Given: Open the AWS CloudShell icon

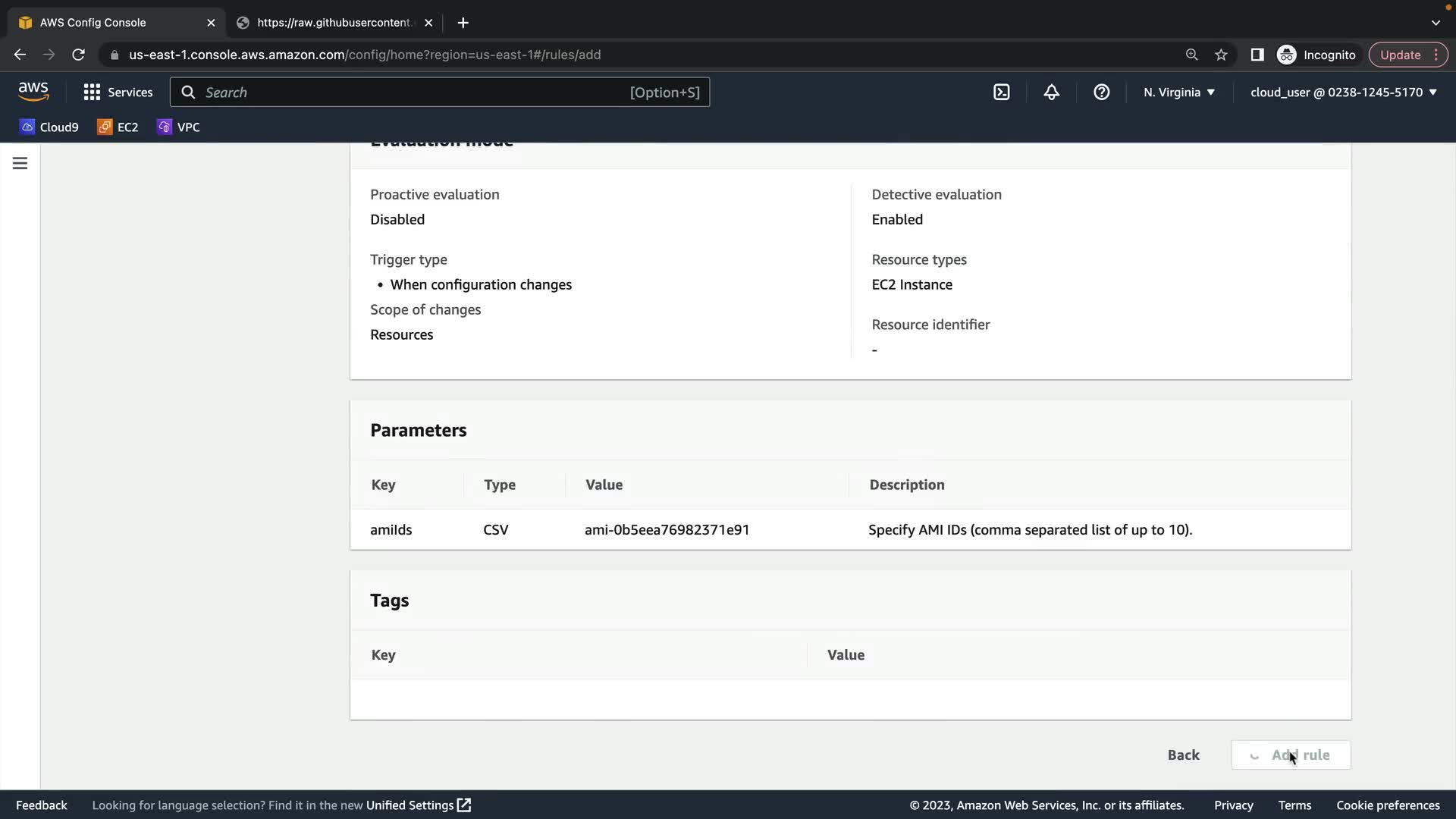Looking at the screenshot, I should click(x=1001, y=93).
